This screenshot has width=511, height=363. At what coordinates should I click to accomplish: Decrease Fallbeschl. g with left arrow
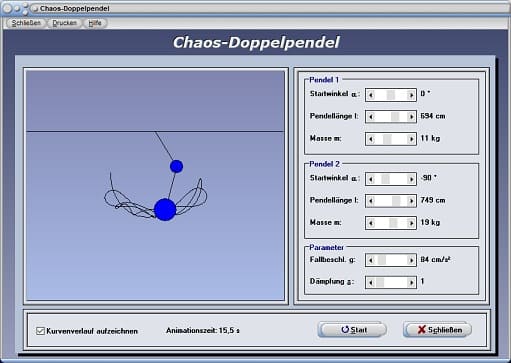coord(371,260)
